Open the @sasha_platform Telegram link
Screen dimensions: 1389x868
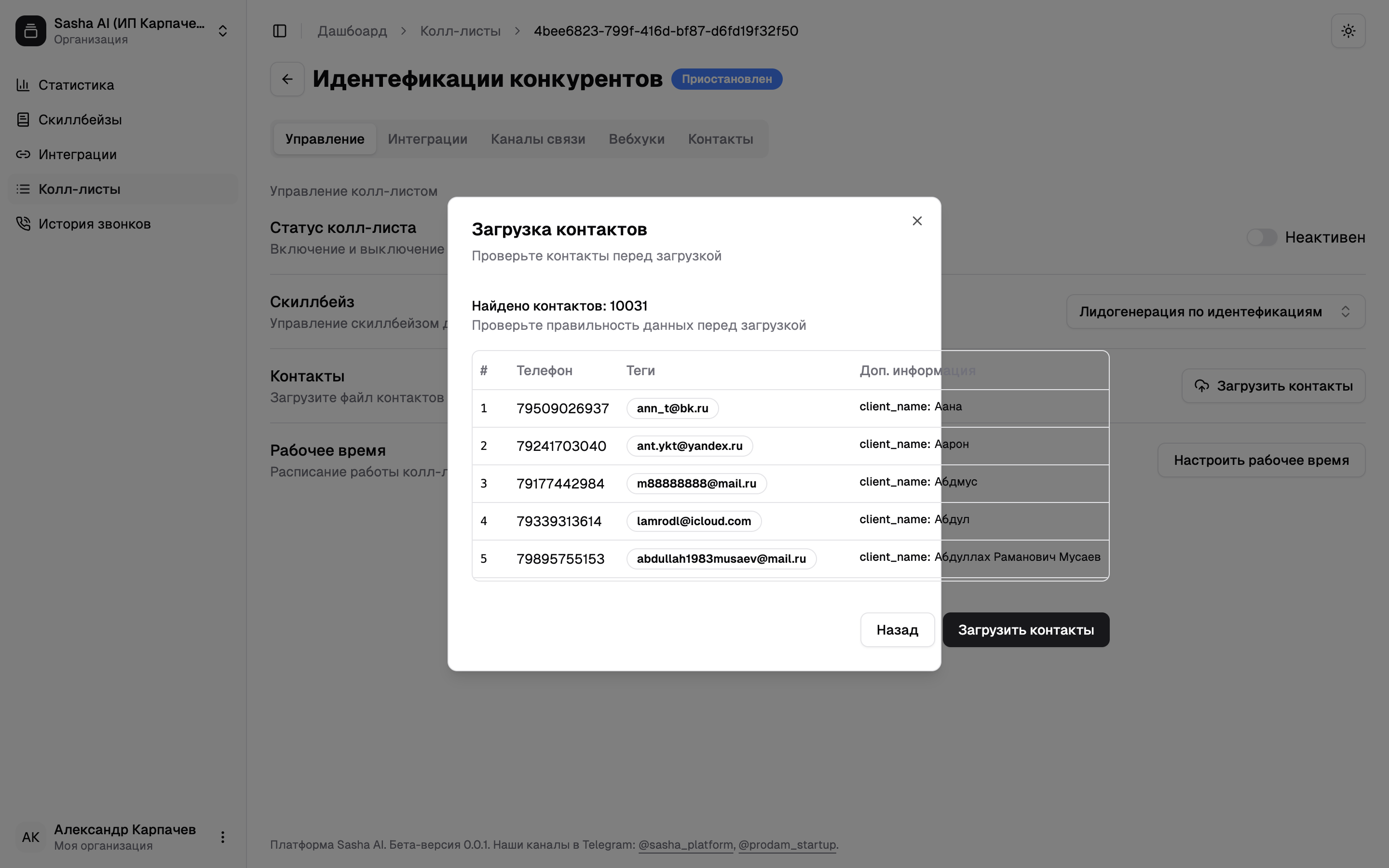coord(685,844)
